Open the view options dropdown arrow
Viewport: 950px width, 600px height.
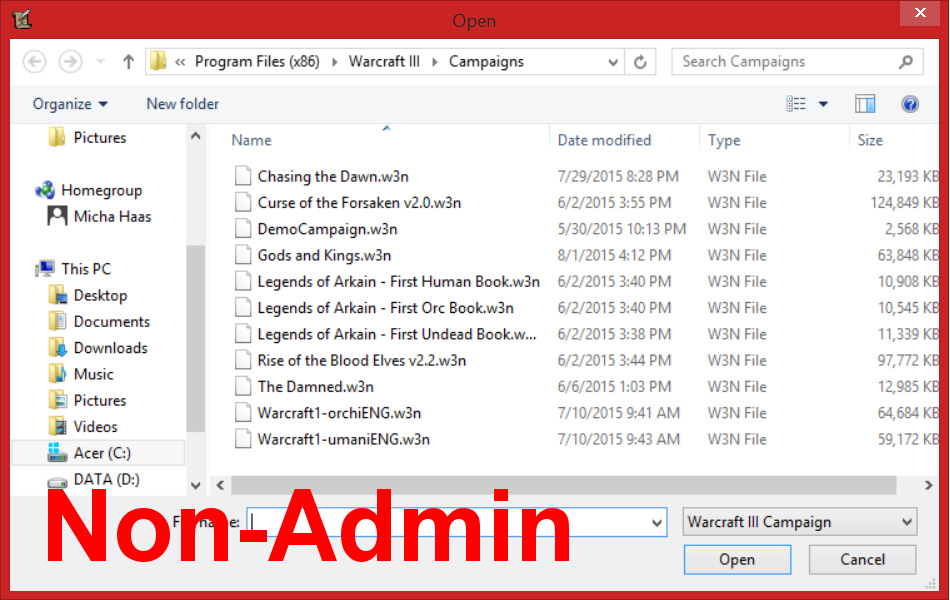[823, 104]
